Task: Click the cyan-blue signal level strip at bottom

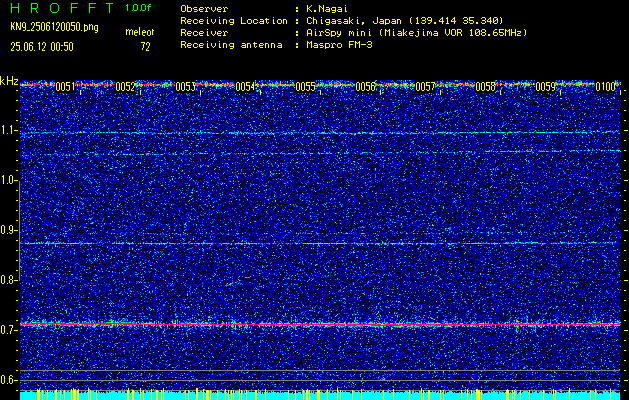Action: (x=320, y=395)
